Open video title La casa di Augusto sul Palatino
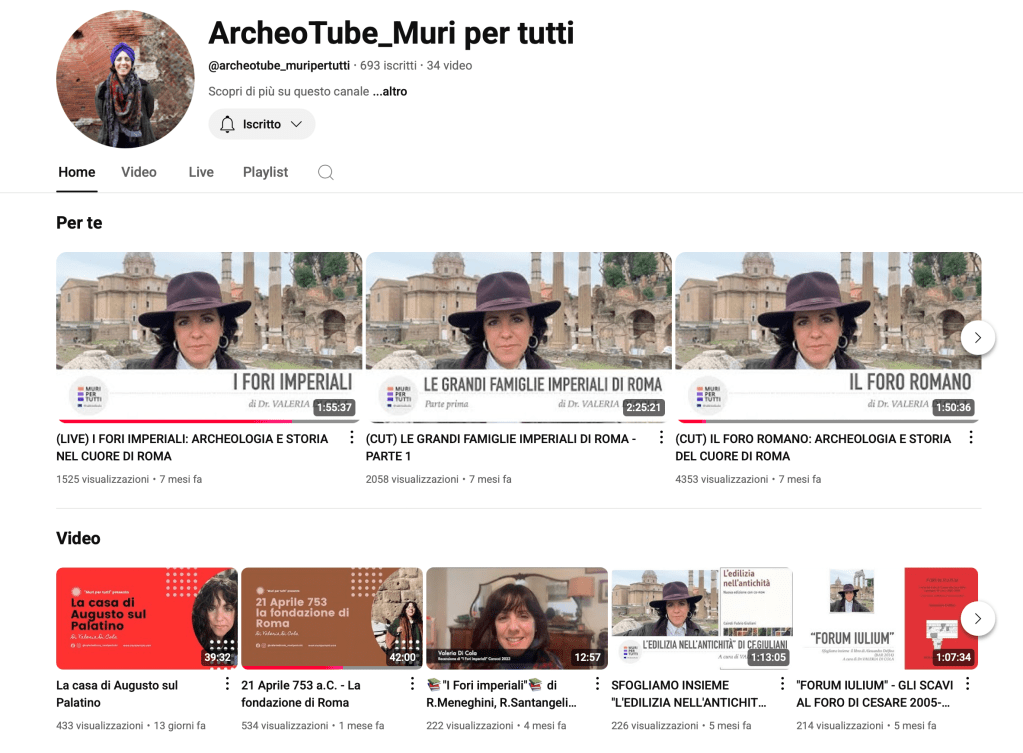Screen dimensions: 1023x753 pyautogui.click(x=117, y=693)
